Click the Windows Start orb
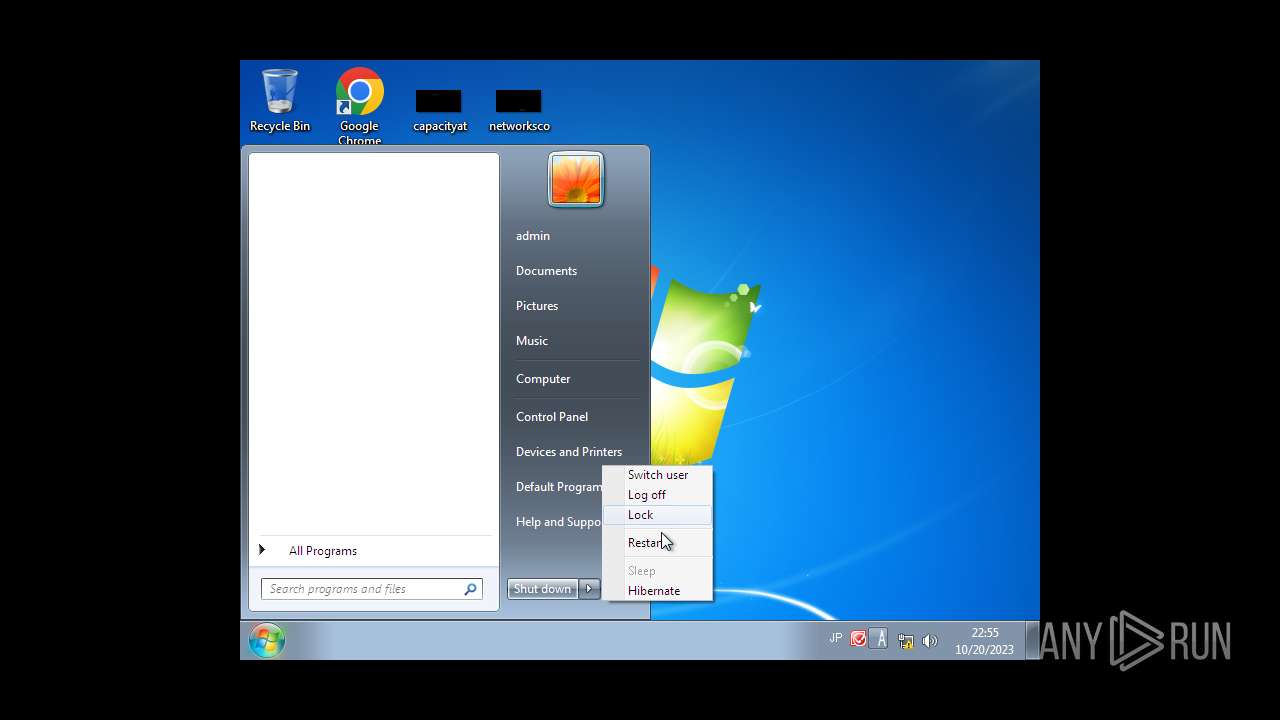 [x=267, y=640]
